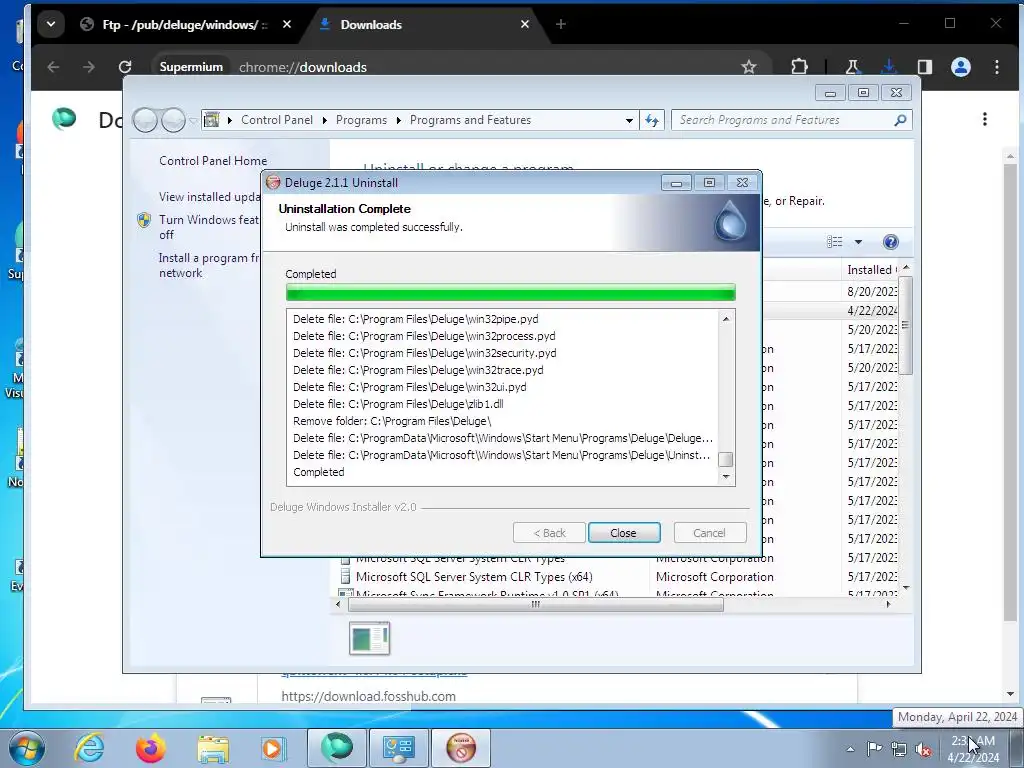Open browser downloads toolbar icon
Image resolution: width=1024 pixels, height=768 pixels.
[x=889, y=67]
